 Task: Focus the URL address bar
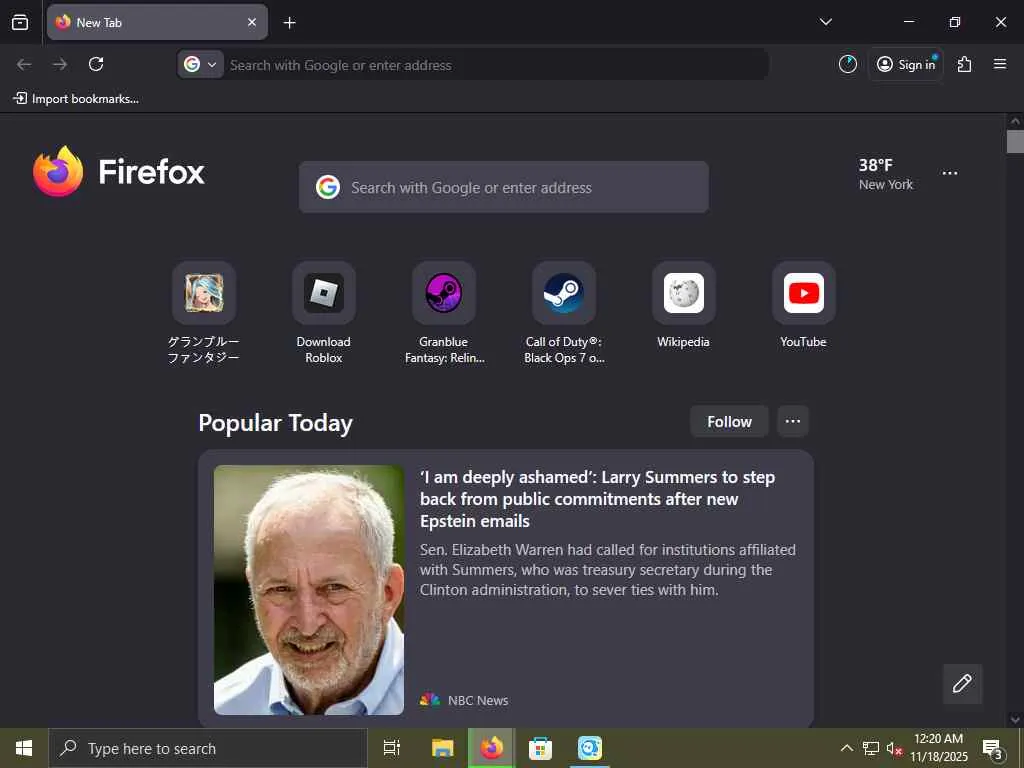pos(496,65)
